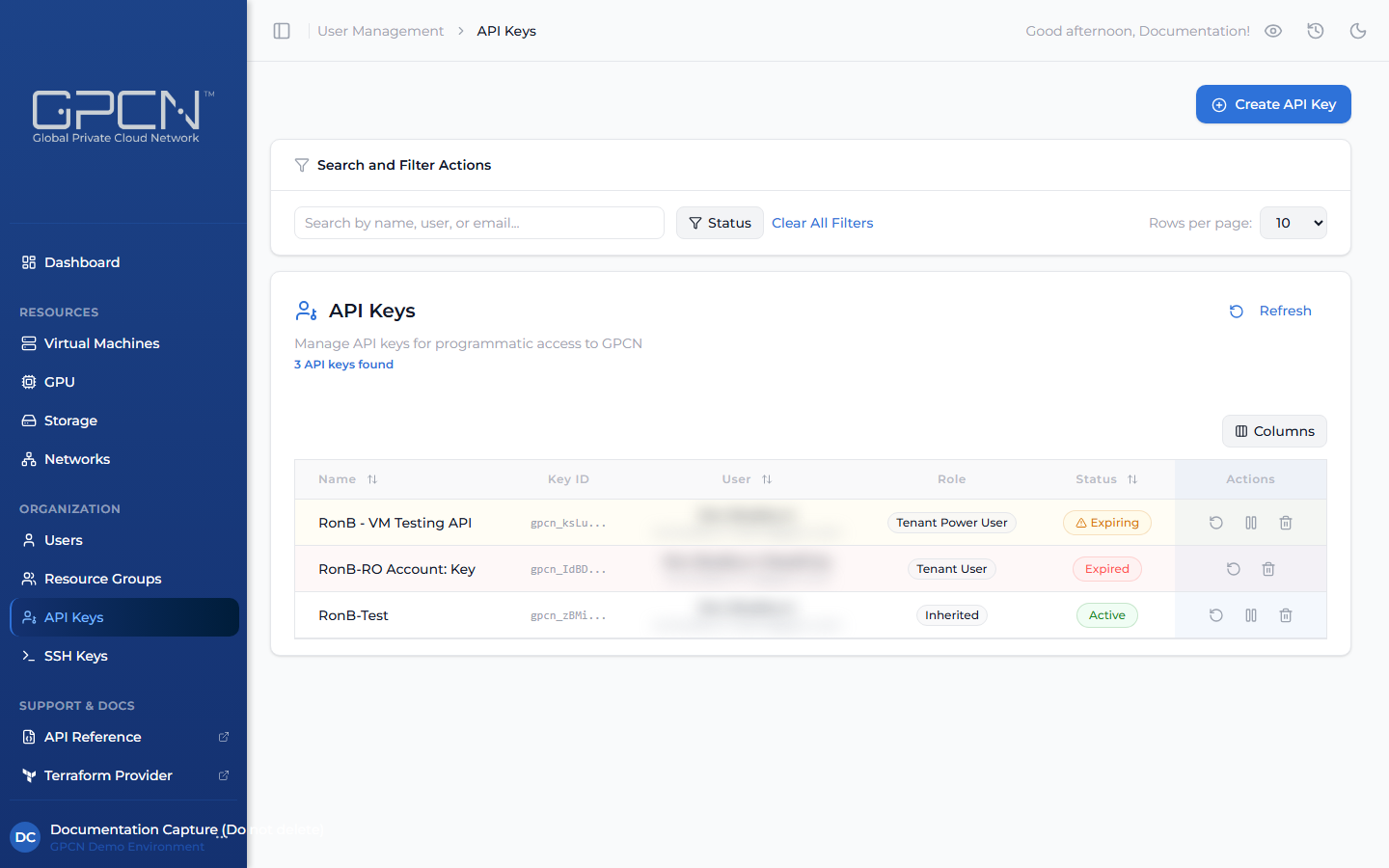Suspend the RonB-Test key
This screenshot has width=1389, height=868.
click(1251, 615)
